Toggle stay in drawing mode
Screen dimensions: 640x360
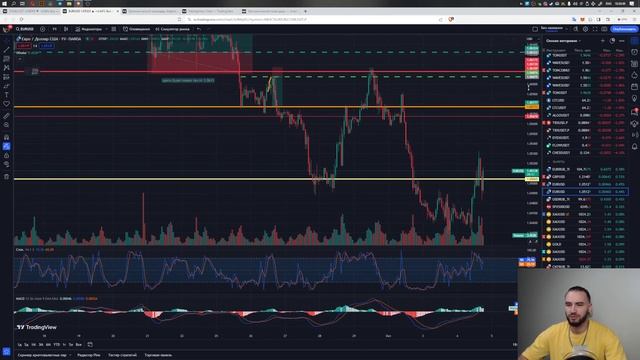pos(6,146)
